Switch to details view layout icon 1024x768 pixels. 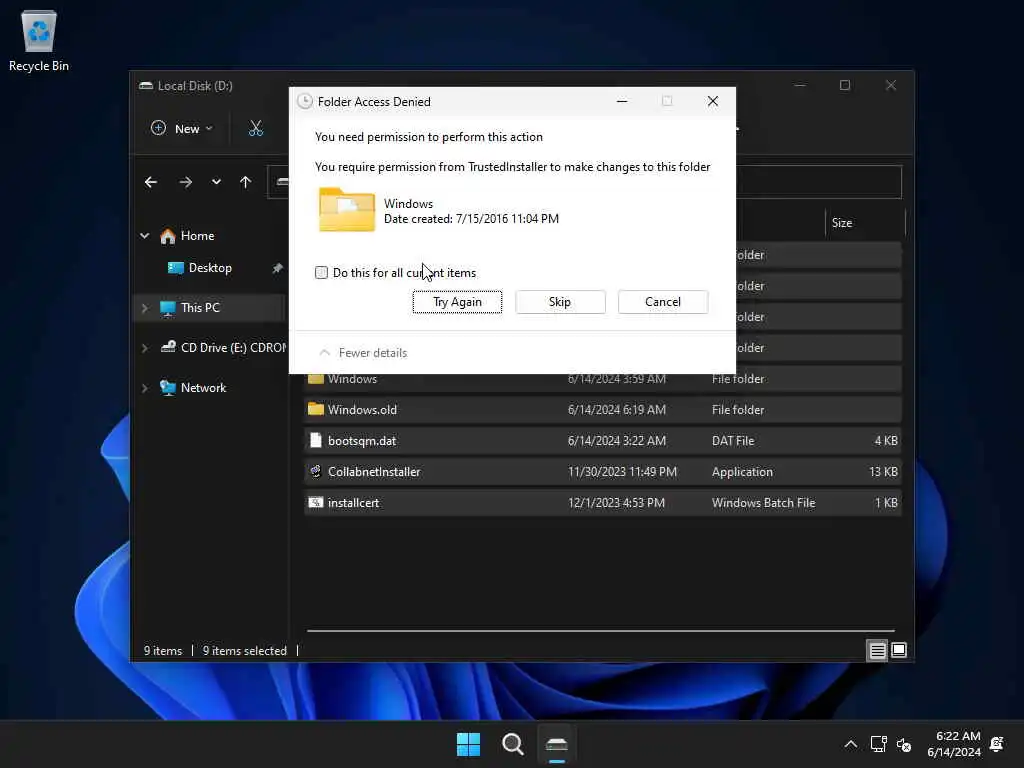(x=877, y=650)
